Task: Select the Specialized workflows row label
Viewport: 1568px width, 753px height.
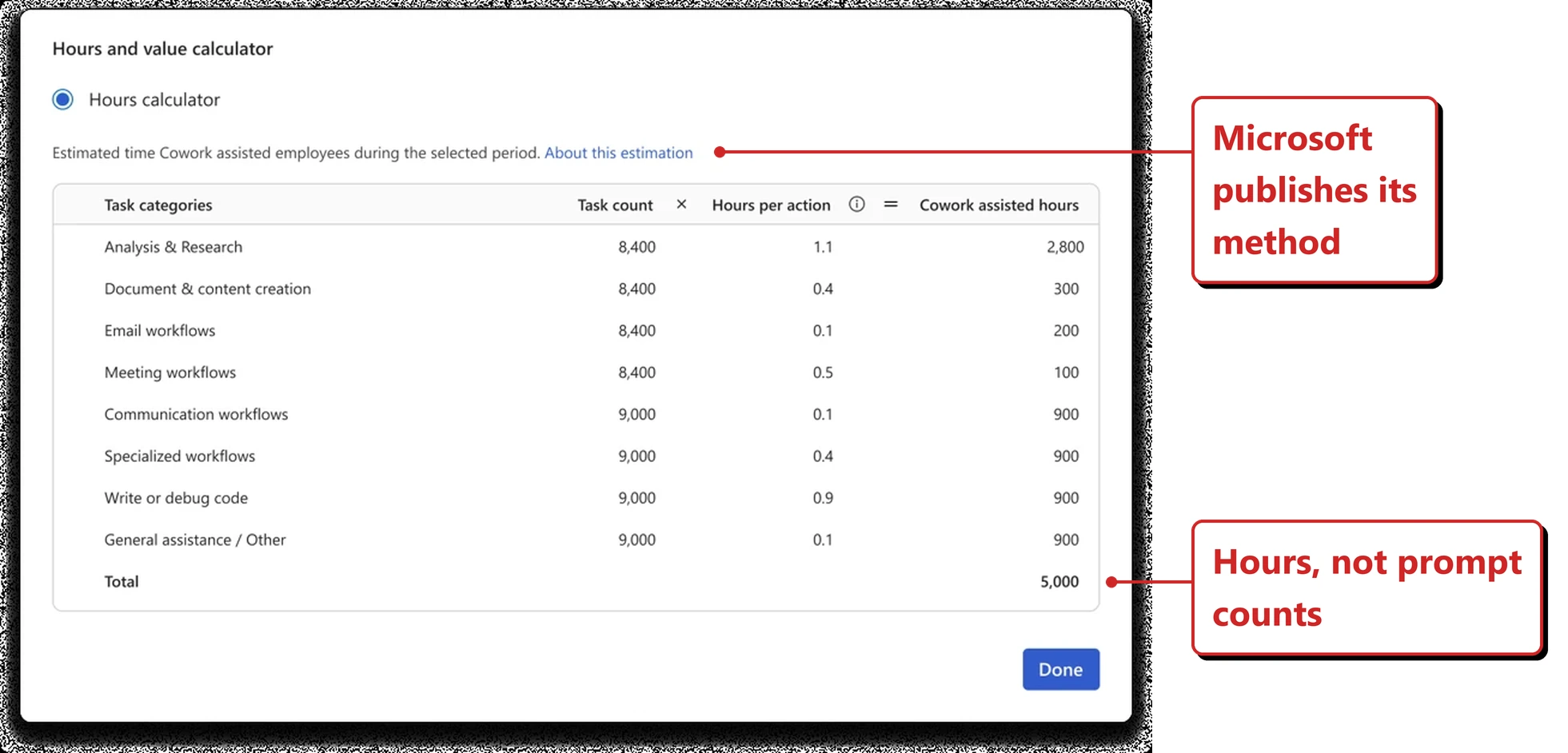Action: pyautogui.click(x=179, y=456)
